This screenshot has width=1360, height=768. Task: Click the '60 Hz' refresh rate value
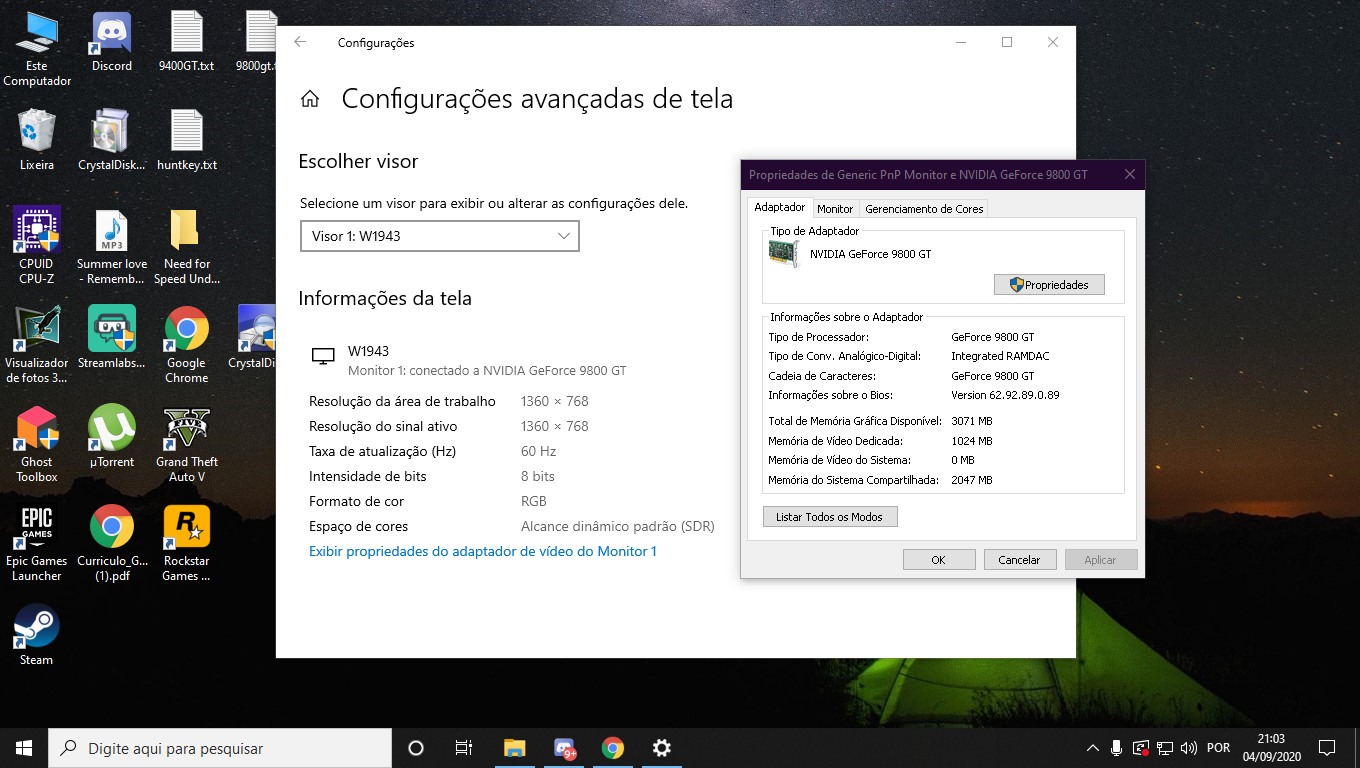point(538,451)
